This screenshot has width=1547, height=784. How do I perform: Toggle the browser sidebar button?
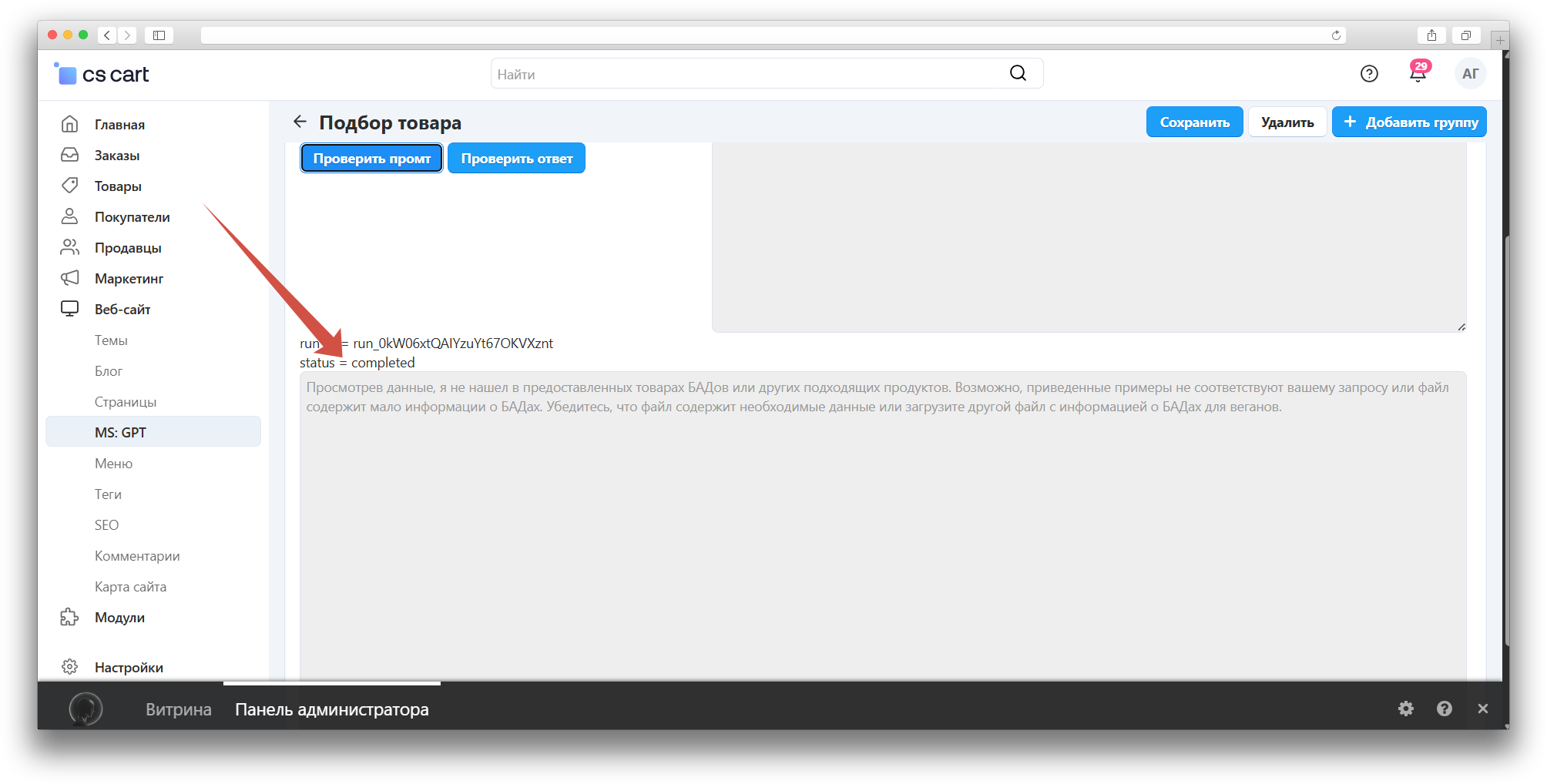point(159,35)
